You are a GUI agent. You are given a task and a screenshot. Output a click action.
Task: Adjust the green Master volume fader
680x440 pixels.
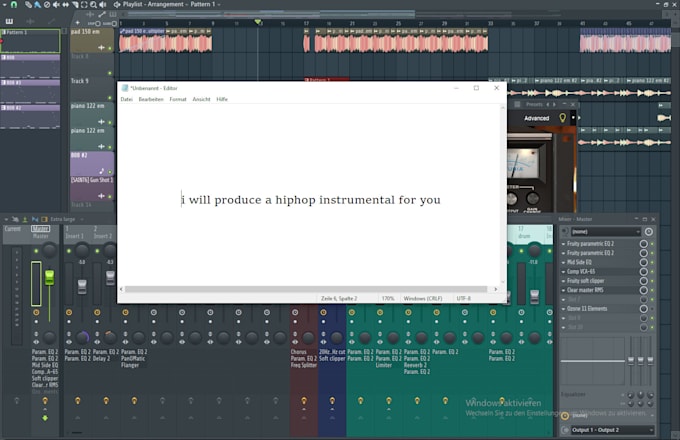pos(49,277)
